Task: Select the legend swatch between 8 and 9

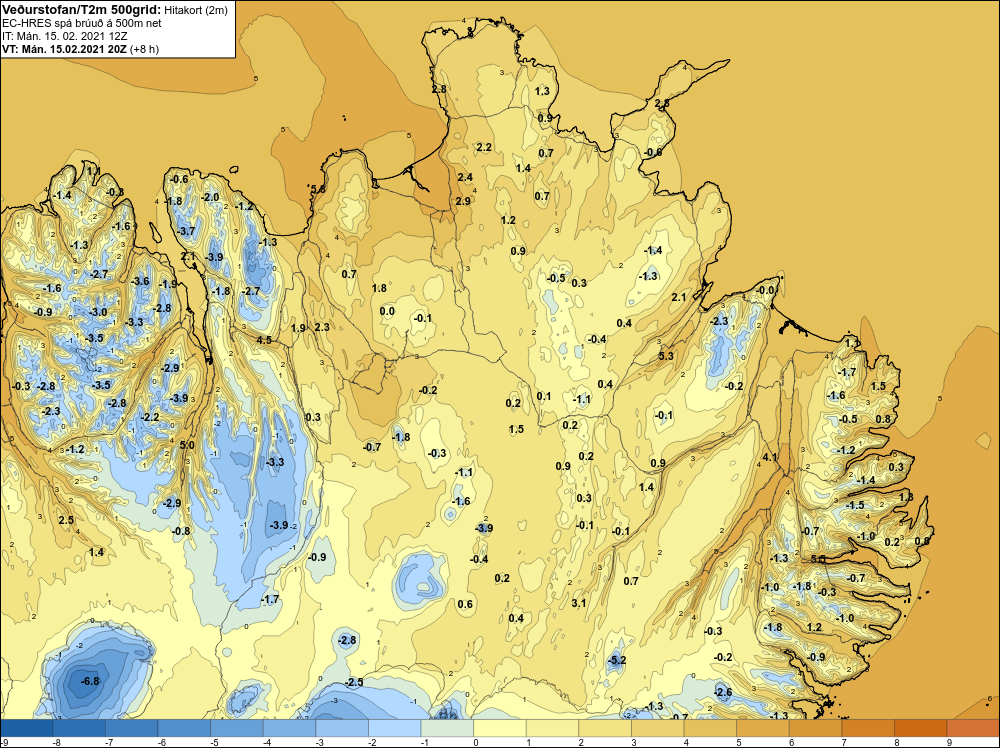Action: 920,728
